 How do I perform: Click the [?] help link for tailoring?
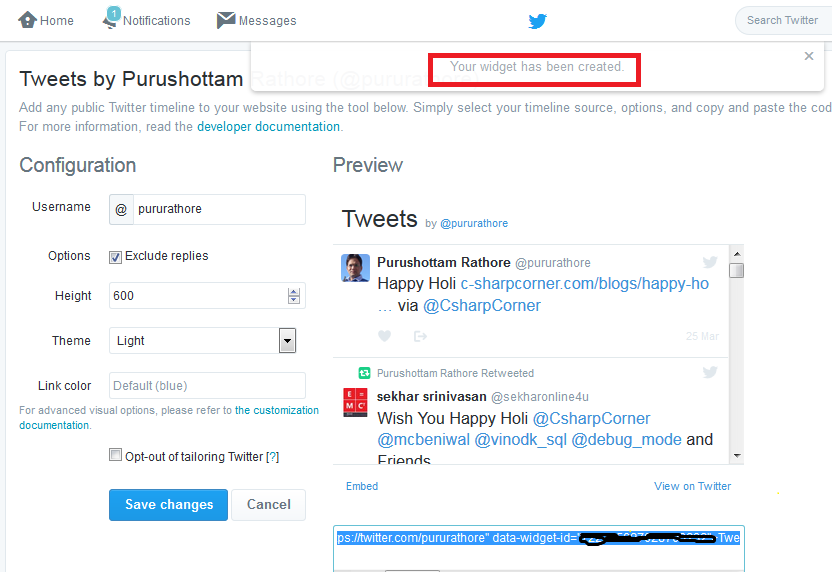click(x=272, y=457)
